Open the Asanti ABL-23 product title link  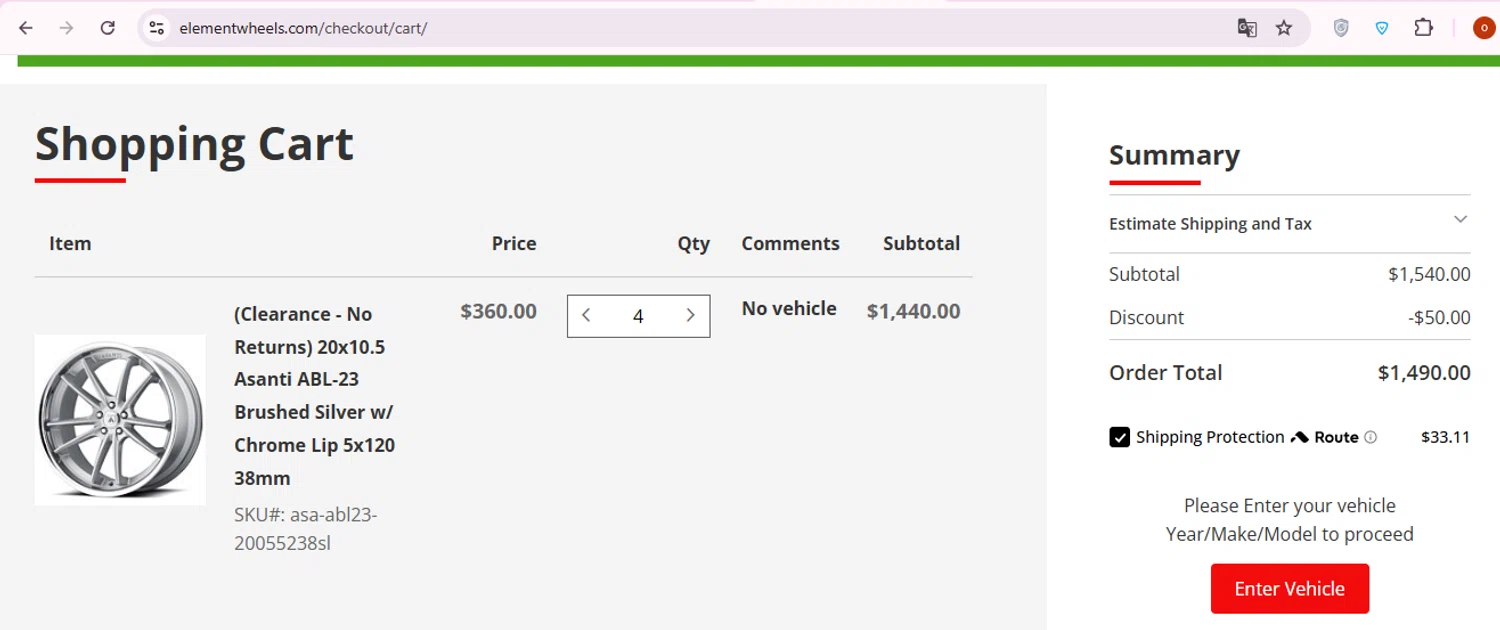click(315, 396)
